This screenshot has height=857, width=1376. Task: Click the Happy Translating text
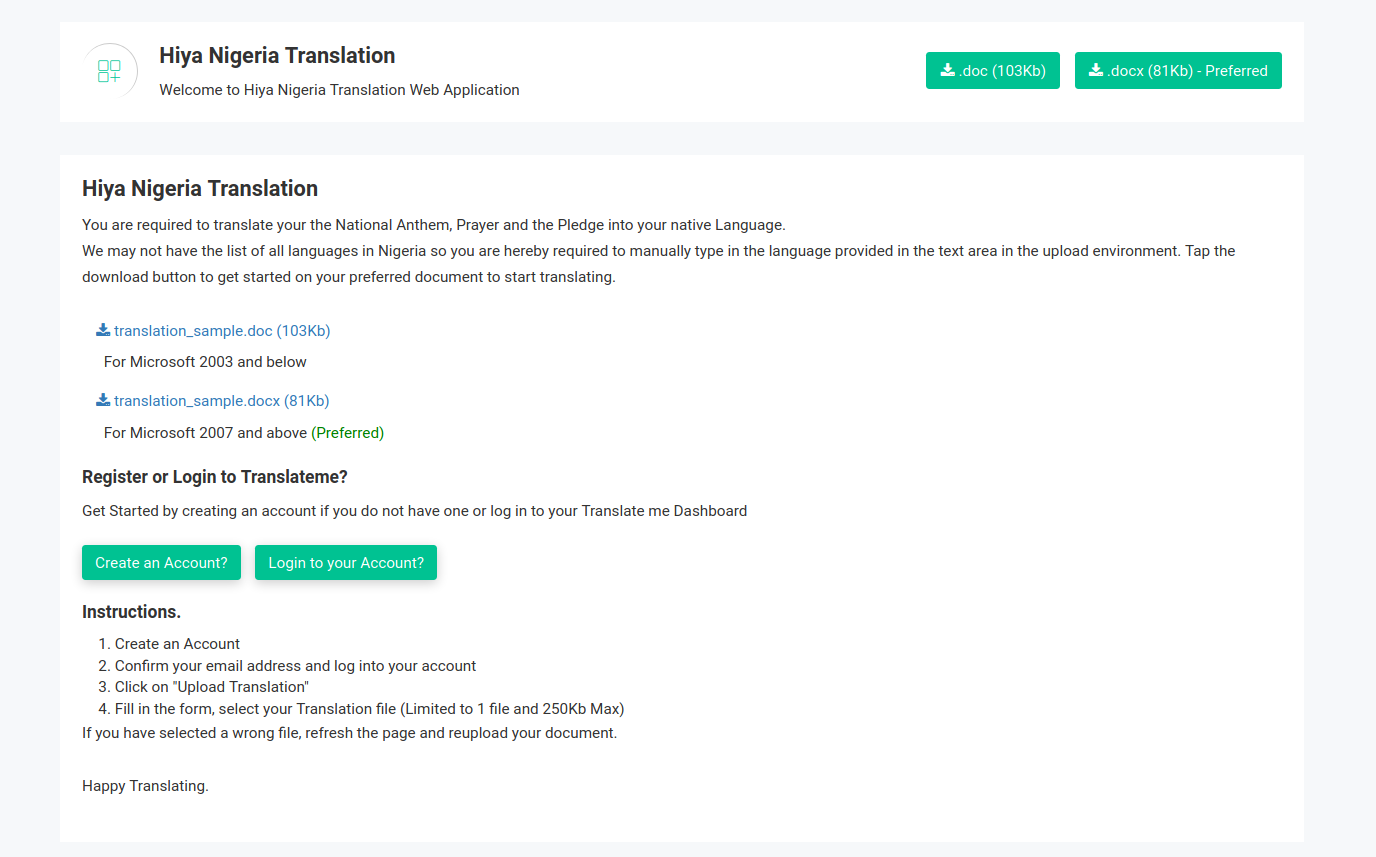pos(145,785)
